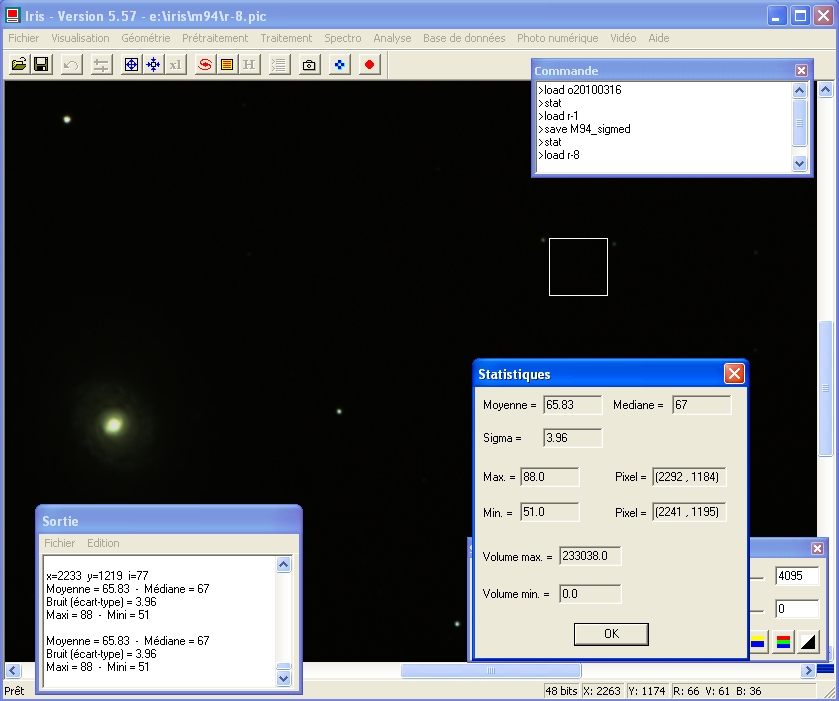839x701 pixels.
Task: Click the blue four-arrows toolbar icon
Action: click(x=153, y=64)
